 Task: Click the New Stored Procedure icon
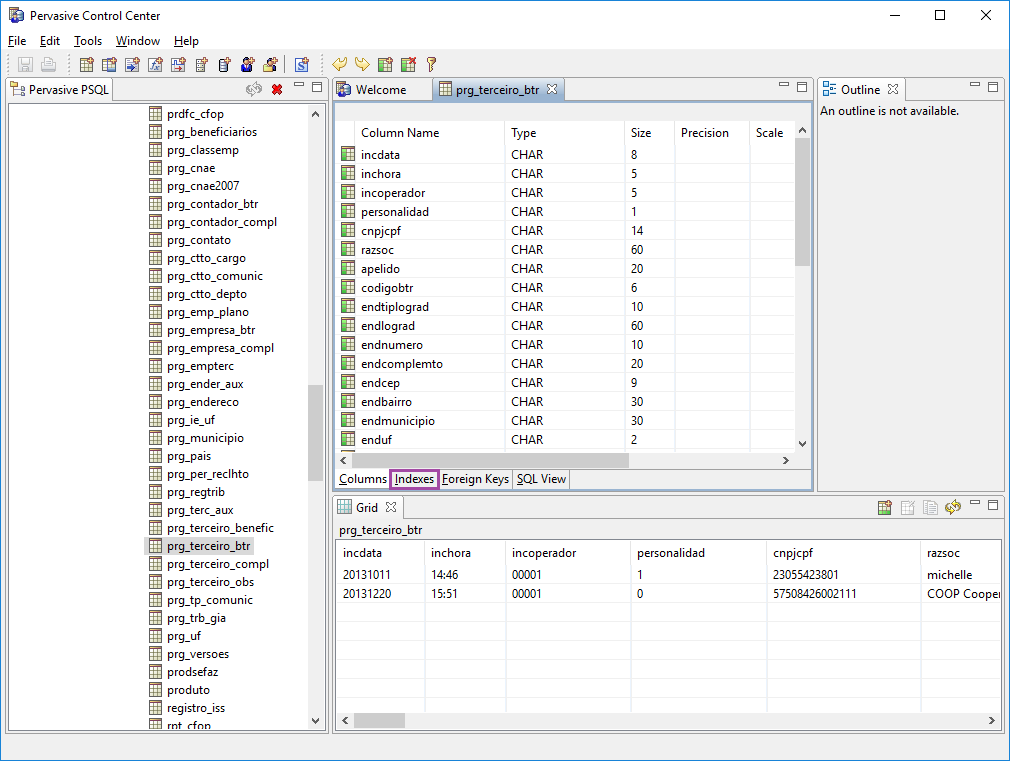click(133, 64)
